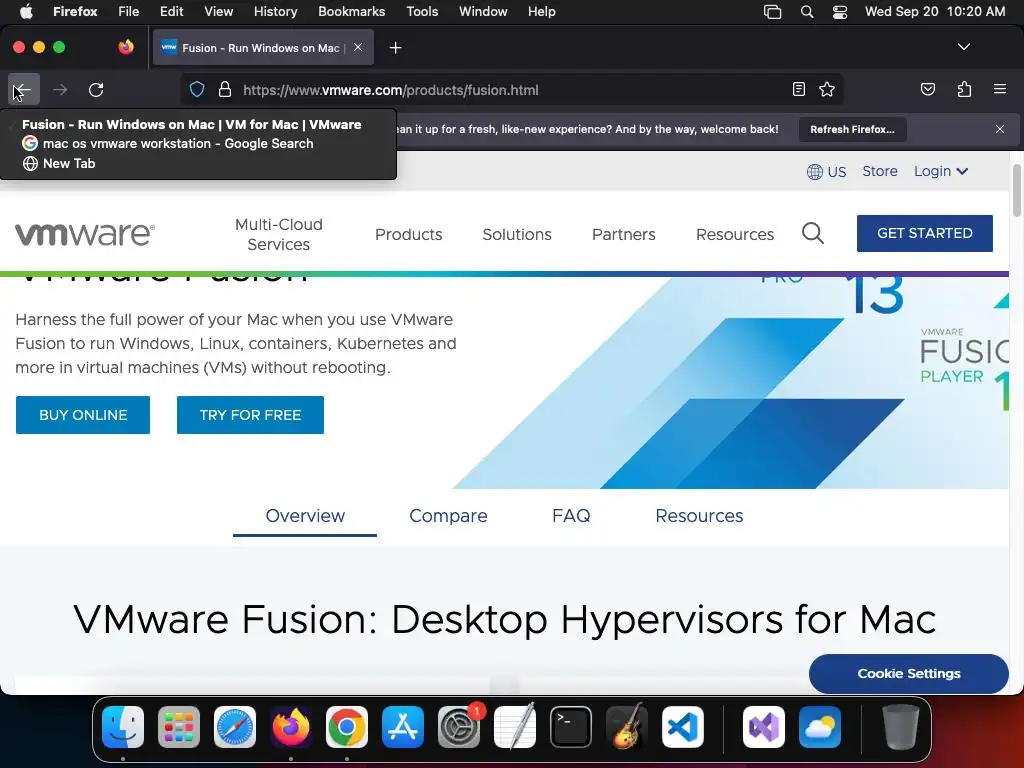
Task: Click the Firefox View icon
Action: [126, 47]
